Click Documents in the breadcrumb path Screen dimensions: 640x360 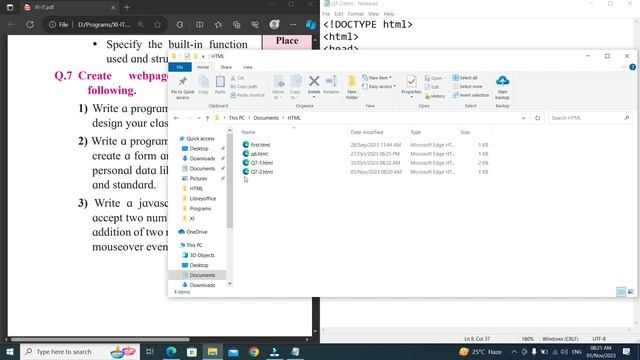[266, 118]
